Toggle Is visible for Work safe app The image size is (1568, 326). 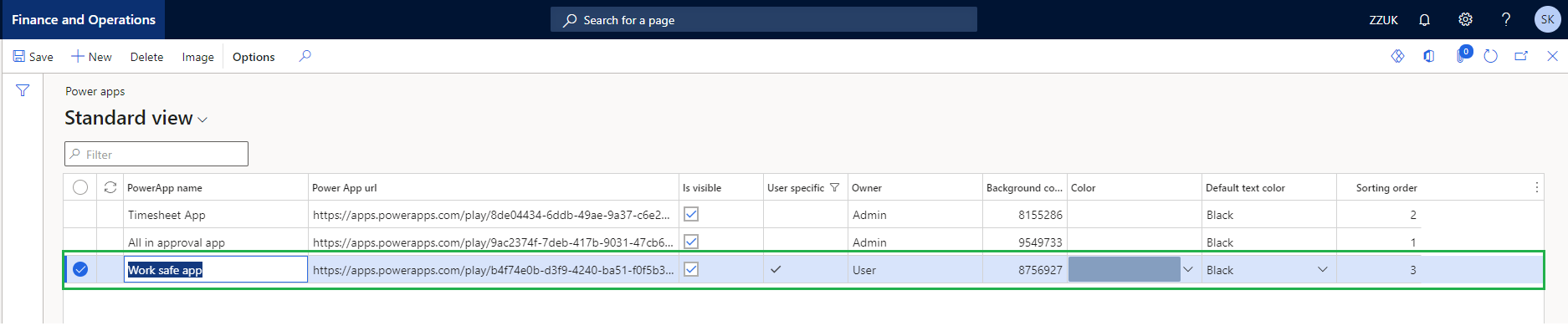(691, 269)
